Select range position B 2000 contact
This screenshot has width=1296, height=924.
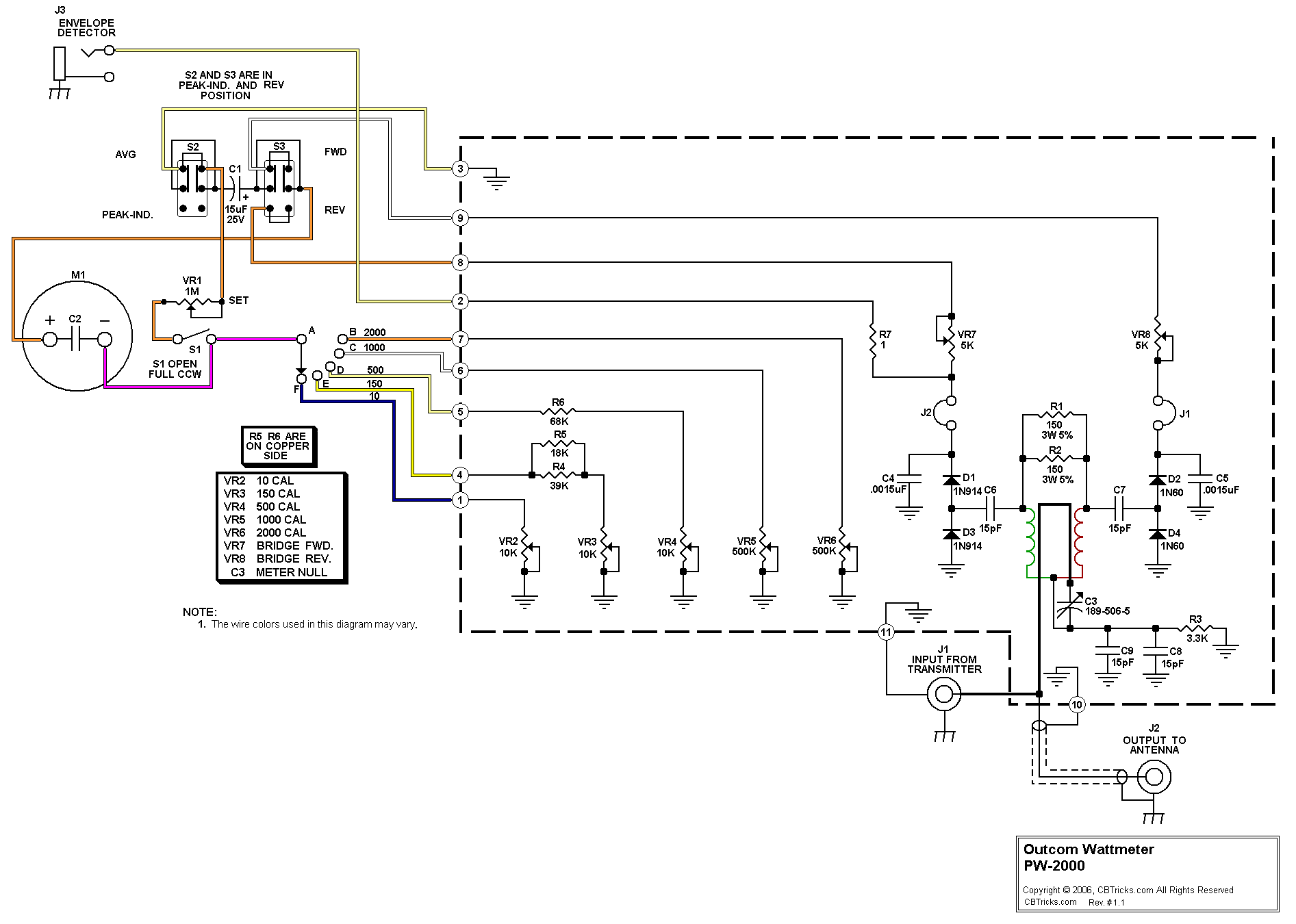343,338
